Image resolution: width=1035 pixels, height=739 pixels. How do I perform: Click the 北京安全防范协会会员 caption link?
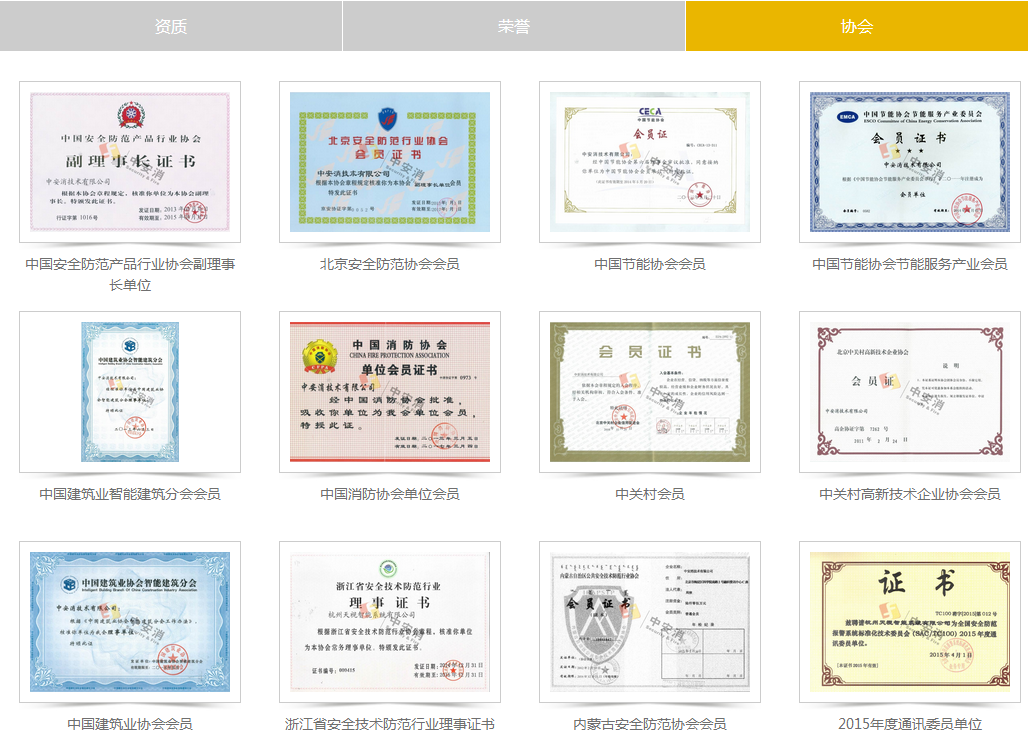click(x=390, y=264)
